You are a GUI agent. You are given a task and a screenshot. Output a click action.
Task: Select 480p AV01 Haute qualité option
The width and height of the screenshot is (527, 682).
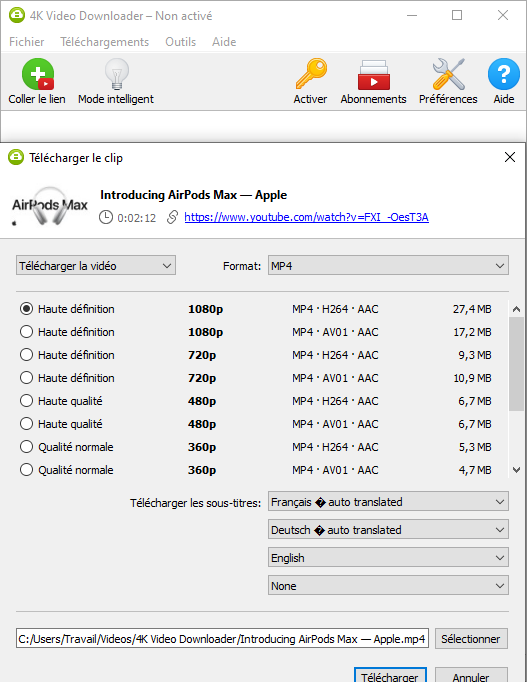coord(27,424)
